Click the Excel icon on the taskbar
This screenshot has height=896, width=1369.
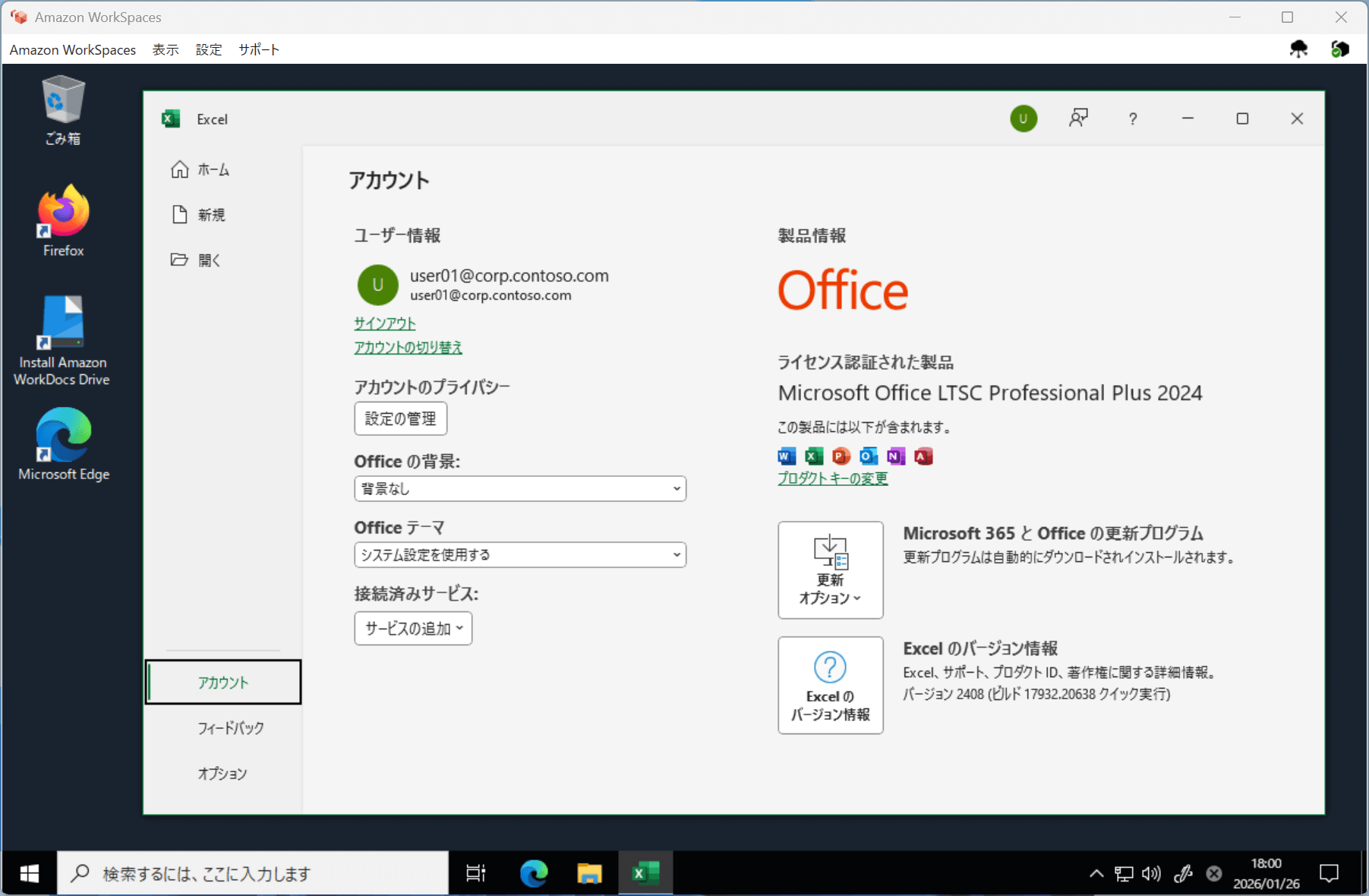click(645, 872)
